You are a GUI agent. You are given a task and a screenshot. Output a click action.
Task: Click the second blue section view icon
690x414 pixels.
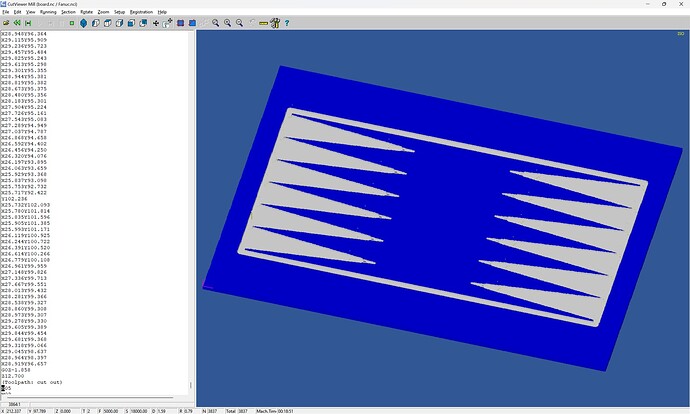(x=192, y=23)
